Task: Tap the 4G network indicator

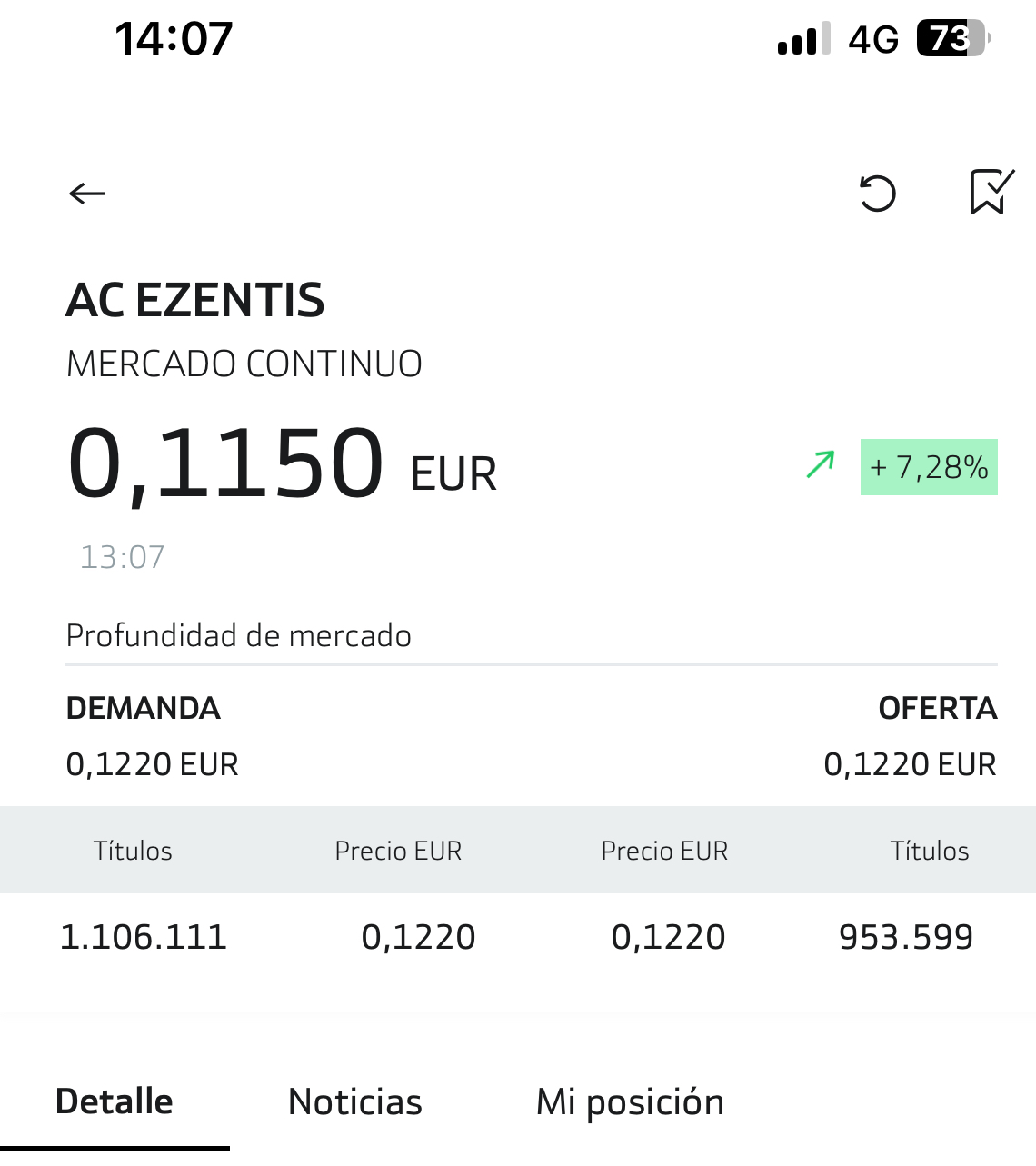Action: pos(873,40)
